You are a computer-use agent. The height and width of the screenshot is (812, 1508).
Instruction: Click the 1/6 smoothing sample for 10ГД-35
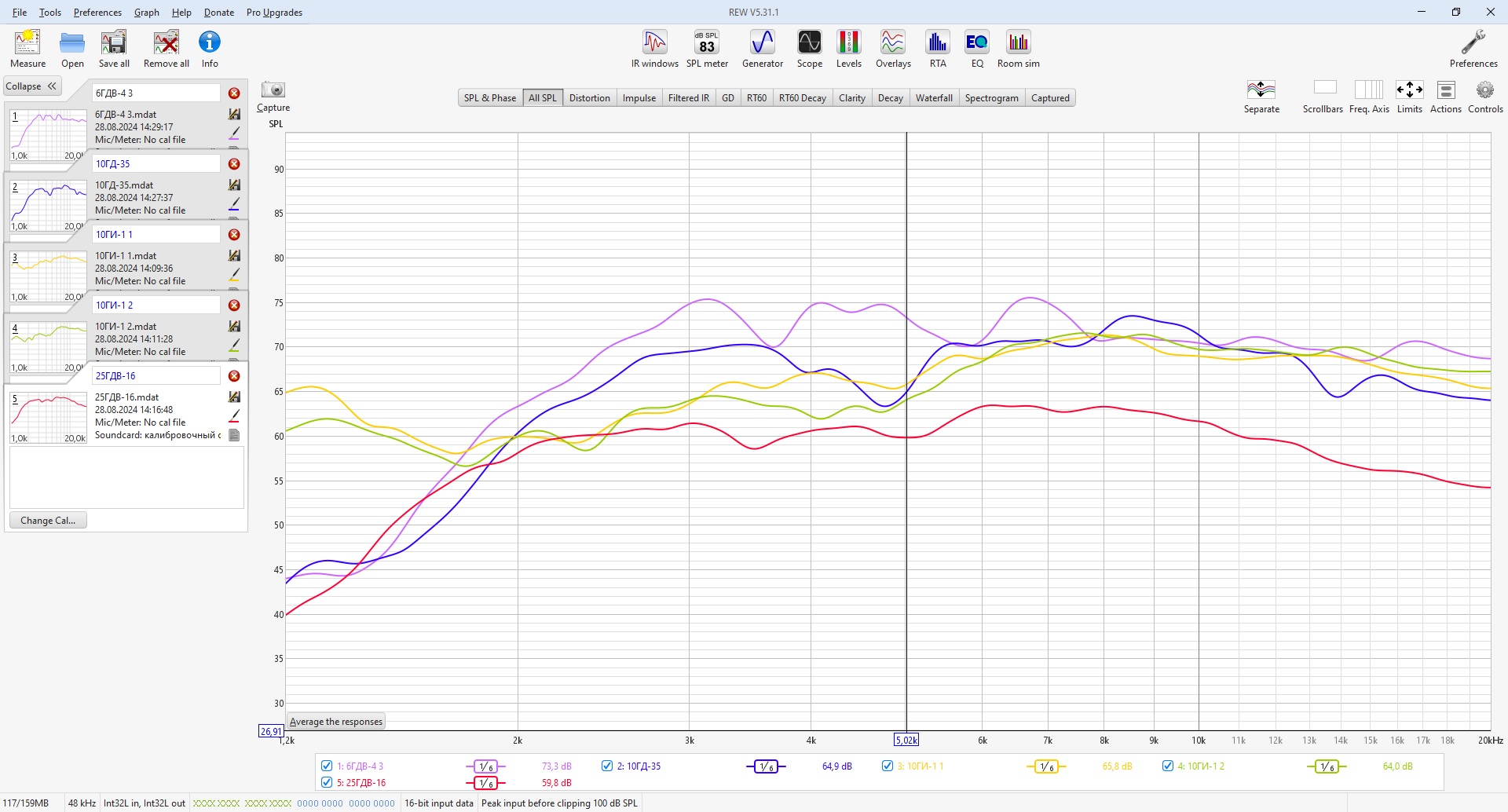[x=766, y=766]
